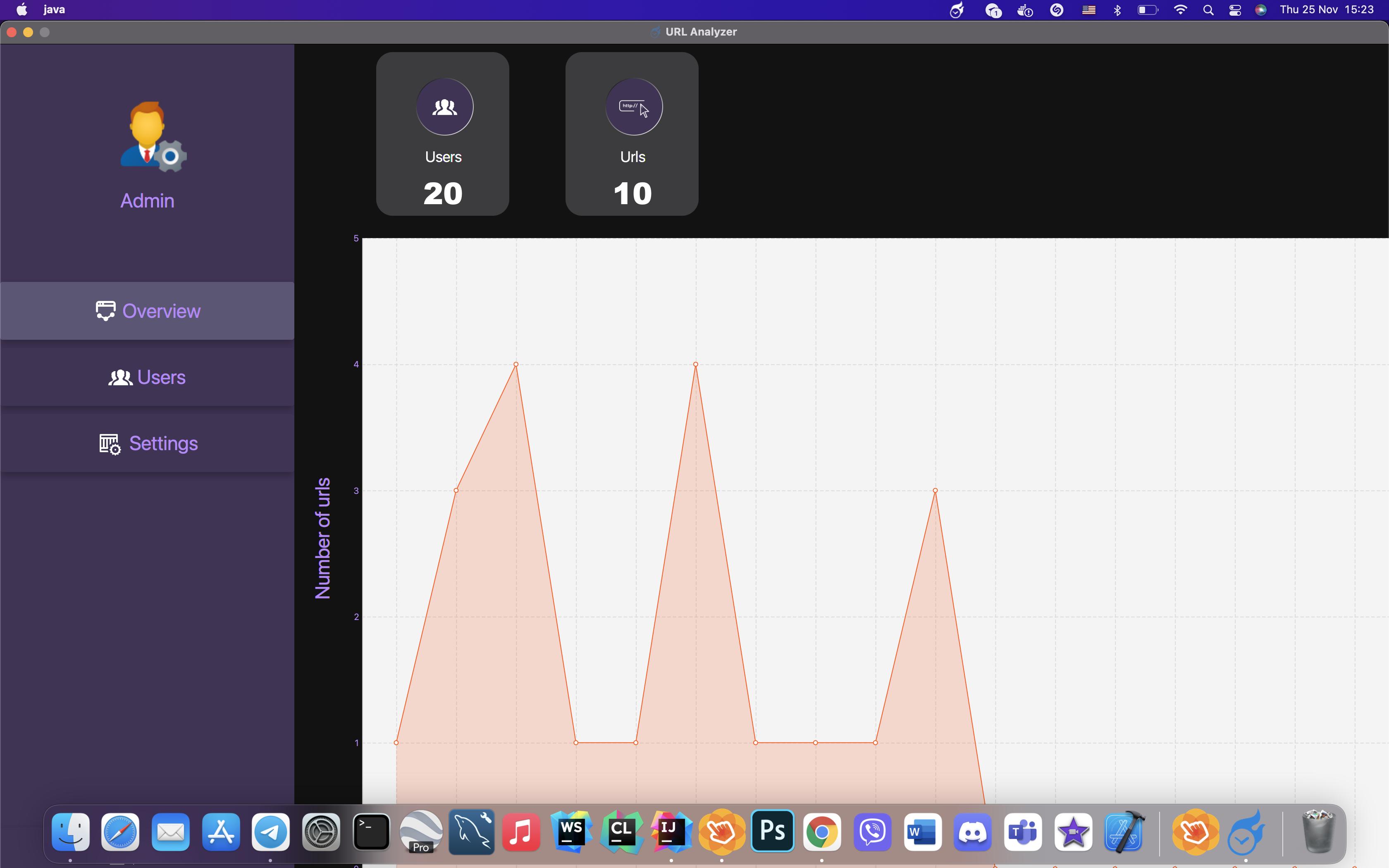The image size is (1389, 868).
Task: Click the 'Number of urls' axis label
Action: [x=323, y=538]
